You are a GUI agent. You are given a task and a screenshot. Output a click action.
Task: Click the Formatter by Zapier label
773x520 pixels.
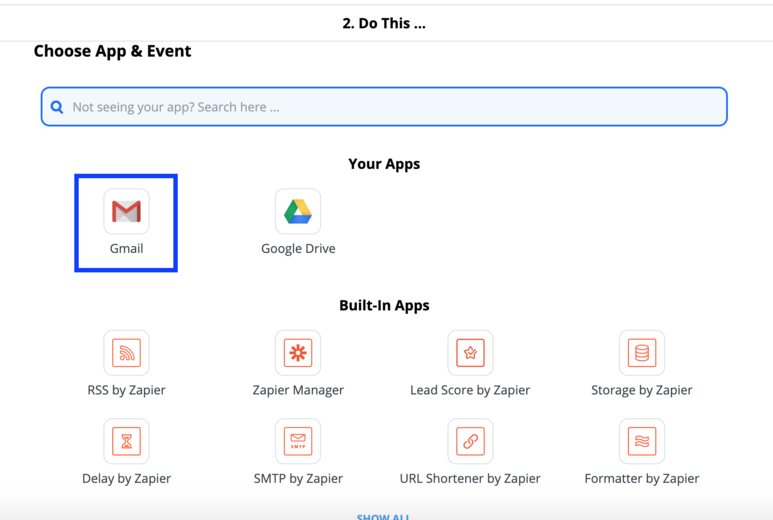click(x=642, y=478)
